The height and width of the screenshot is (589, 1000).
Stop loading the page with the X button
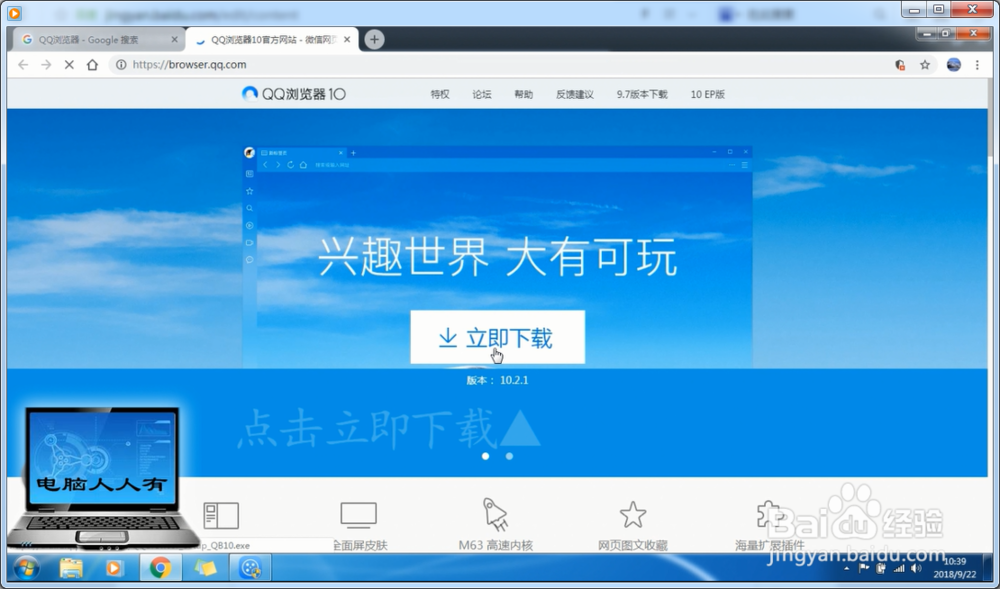[69, 64]
